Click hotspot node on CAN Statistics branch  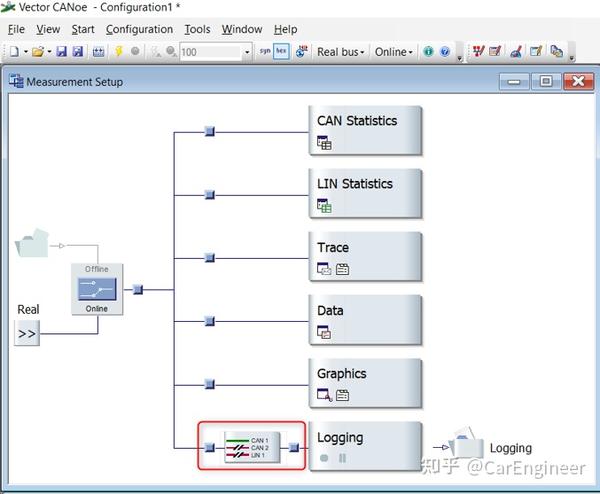tap(210, 131)
